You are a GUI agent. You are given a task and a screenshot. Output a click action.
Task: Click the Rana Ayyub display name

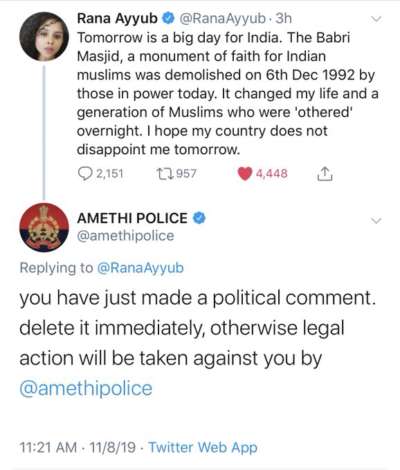tap(117, 19)
